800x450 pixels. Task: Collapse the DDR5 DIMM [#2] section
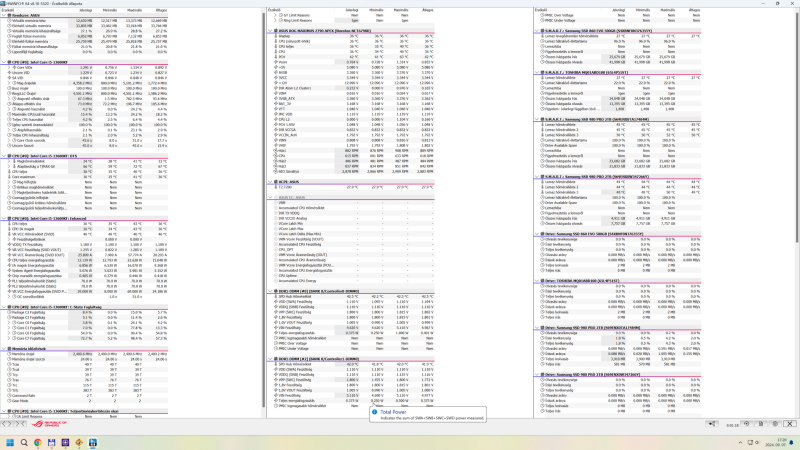point(270,359)
